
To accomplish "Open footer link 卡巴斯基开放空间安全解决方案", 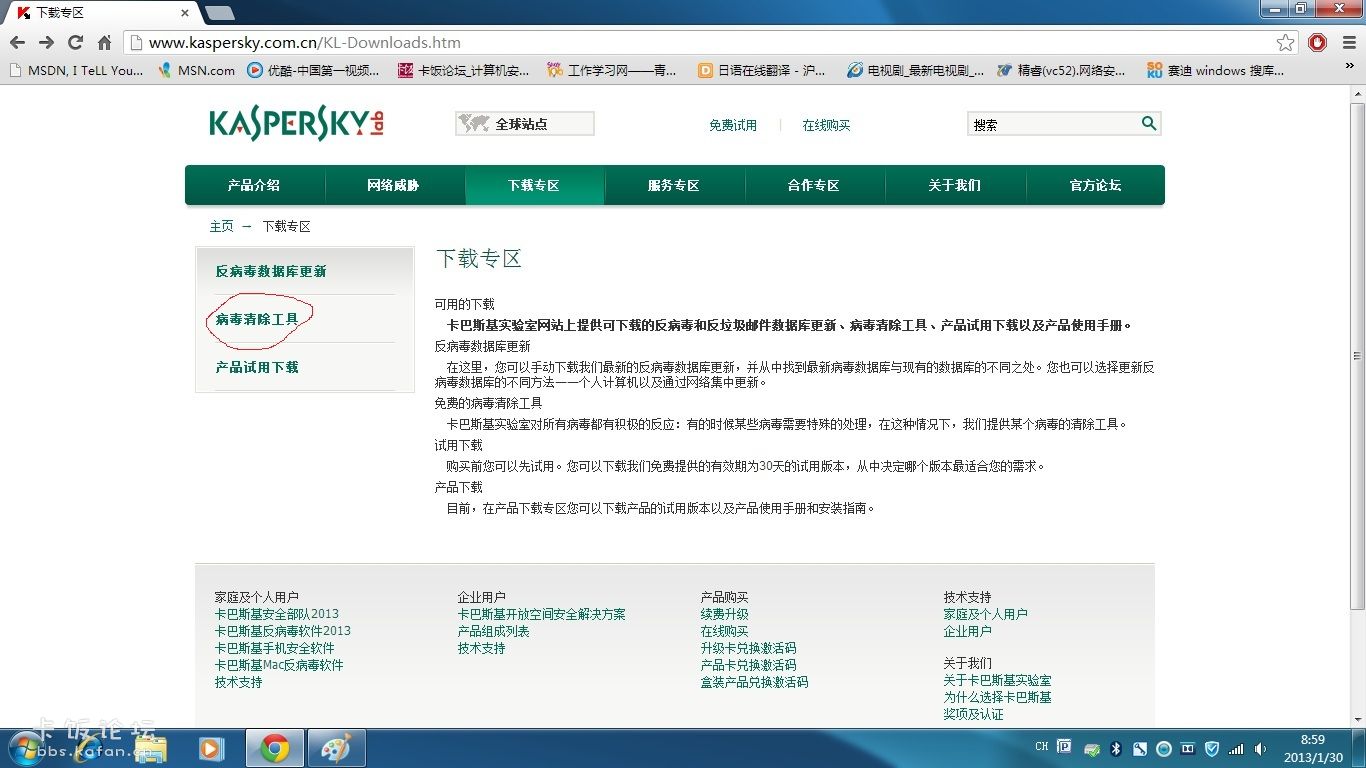I will [x=541, y=614].
